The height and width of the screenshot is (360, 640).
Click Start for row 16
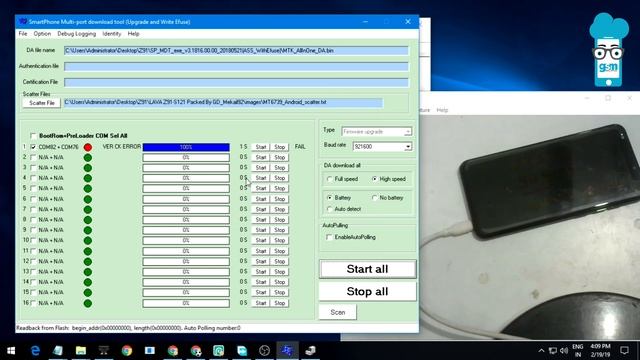[x=261, y=303]
